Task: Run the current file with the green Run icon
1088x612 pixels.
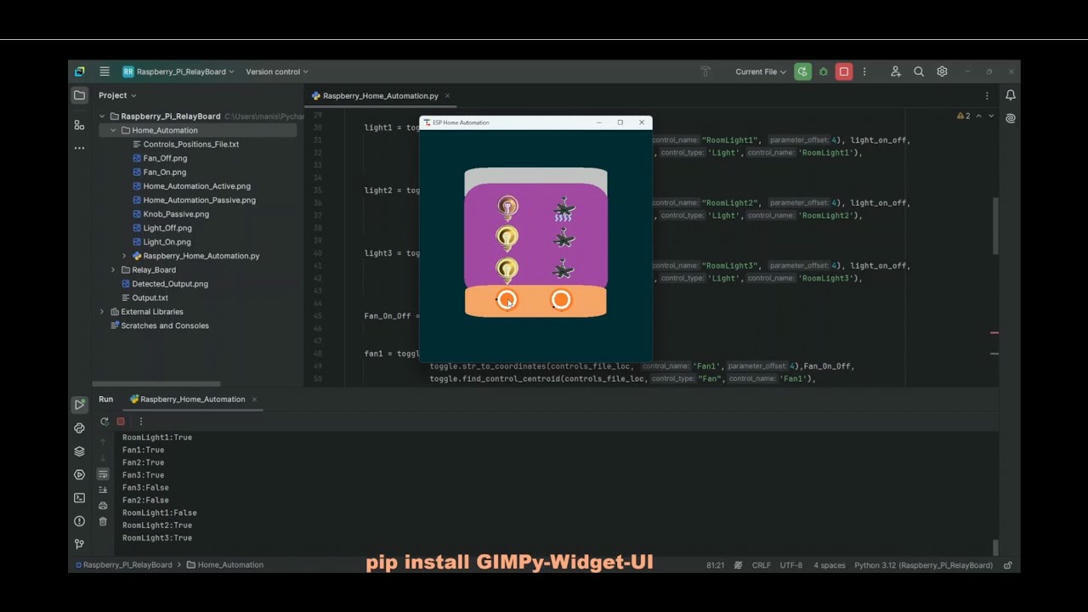Action: pos(802,71)
